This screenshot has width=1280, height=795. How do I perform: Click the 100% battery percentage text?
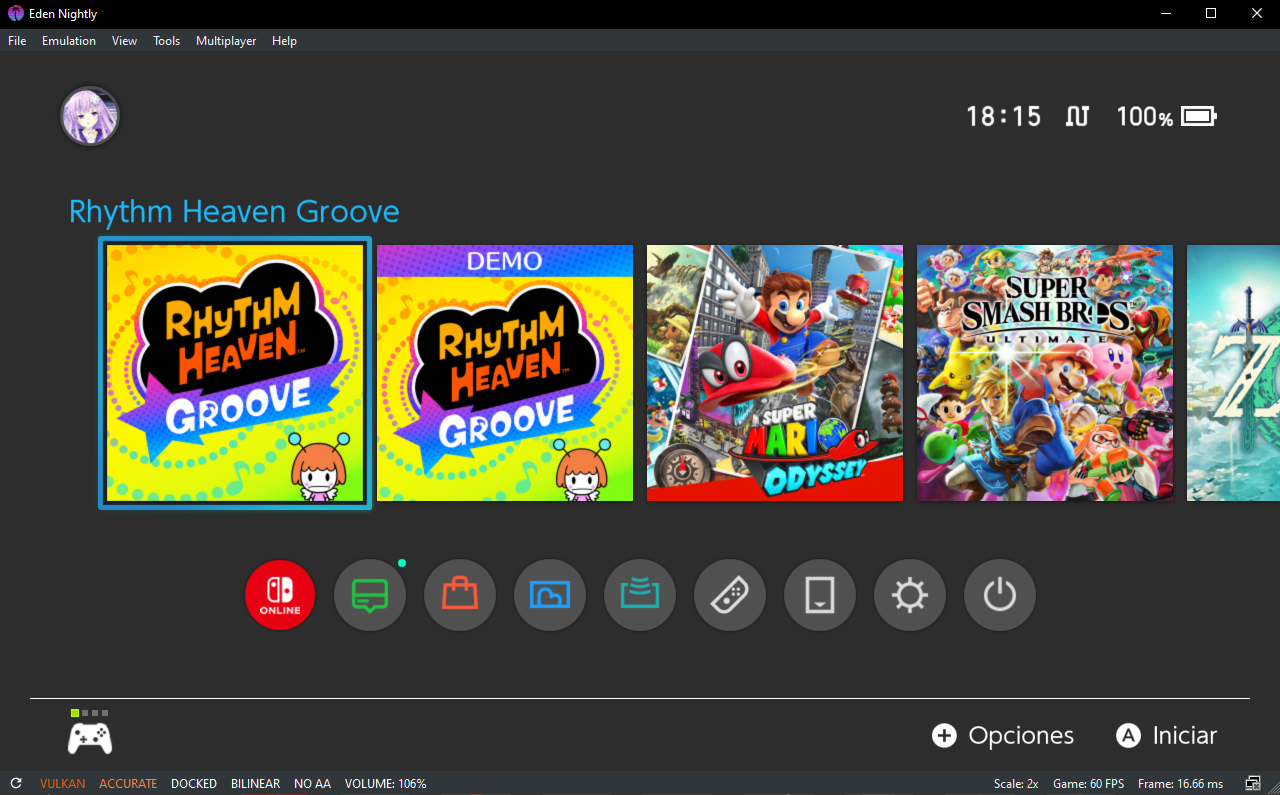pos(1145,116)
